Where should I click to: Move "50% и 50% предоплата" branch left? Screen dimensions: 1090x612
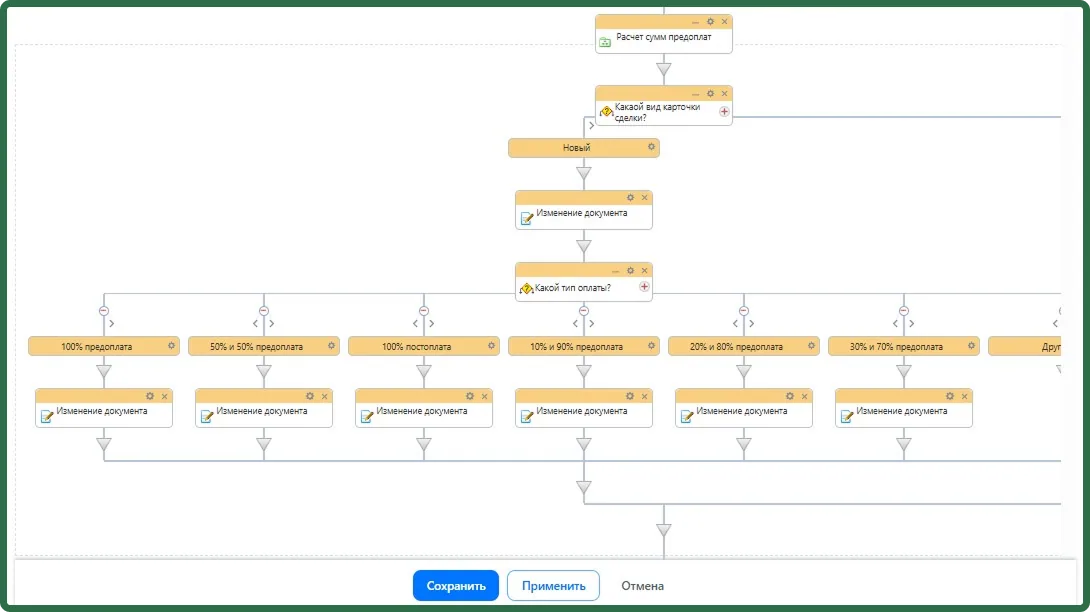click(256, 323)
